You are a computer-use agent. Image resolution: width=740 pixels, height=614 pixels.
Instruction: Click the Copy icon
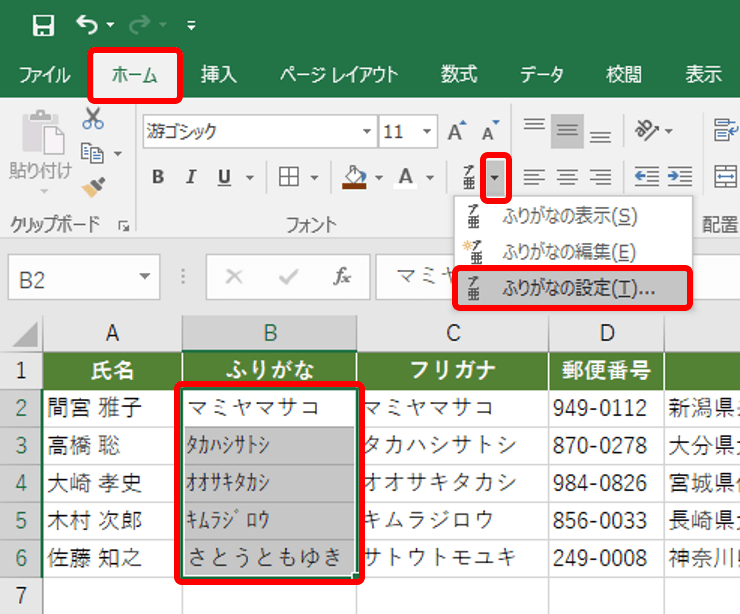(92, 153)
